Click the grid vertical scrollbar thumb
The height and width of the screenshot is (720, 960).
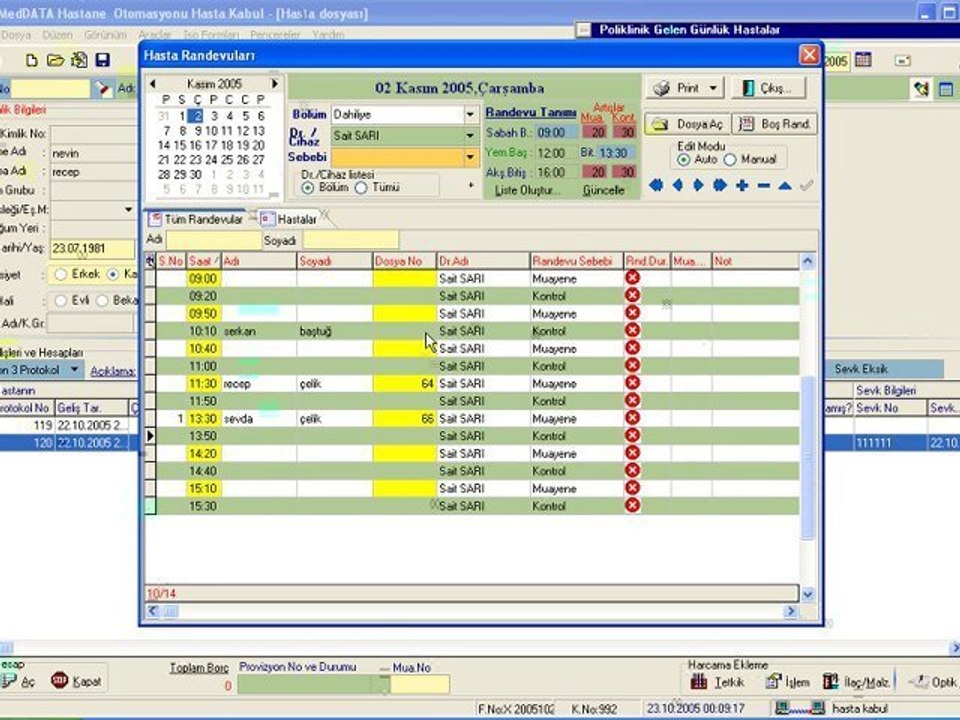(x=808, y=458)
